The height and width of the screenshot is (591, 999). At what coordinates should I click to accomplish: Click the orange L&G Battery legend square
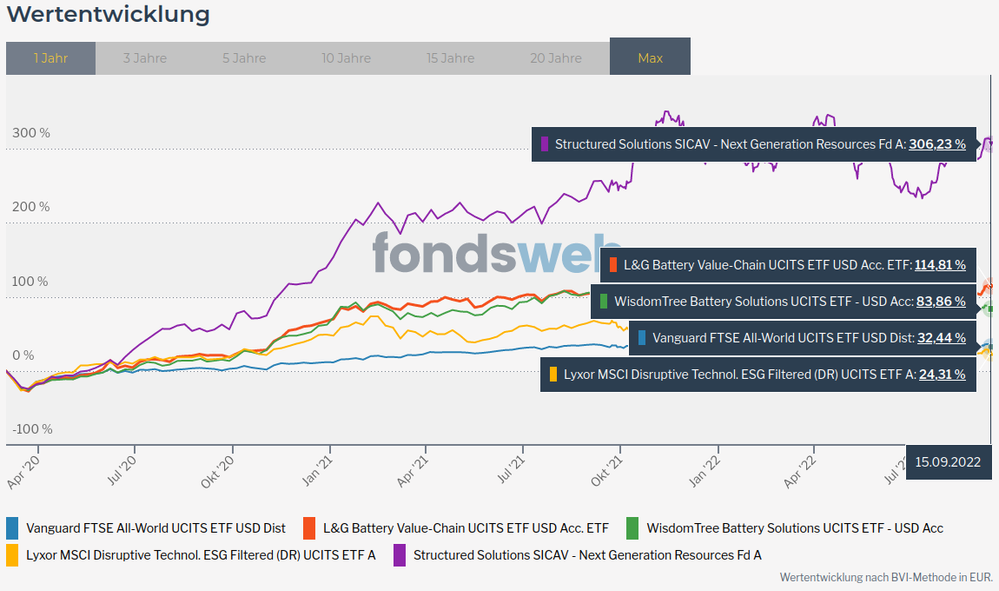coord(310,528)
